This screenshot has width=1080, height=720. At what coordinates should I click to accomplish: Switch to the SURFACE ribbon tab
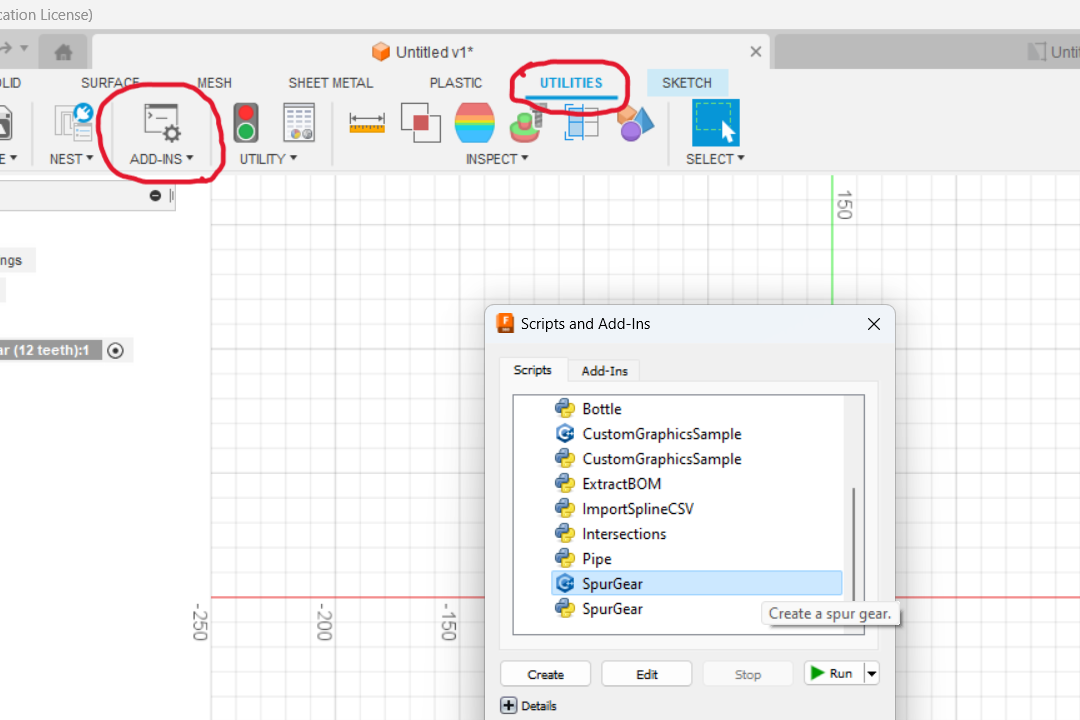tap(110, 83)
